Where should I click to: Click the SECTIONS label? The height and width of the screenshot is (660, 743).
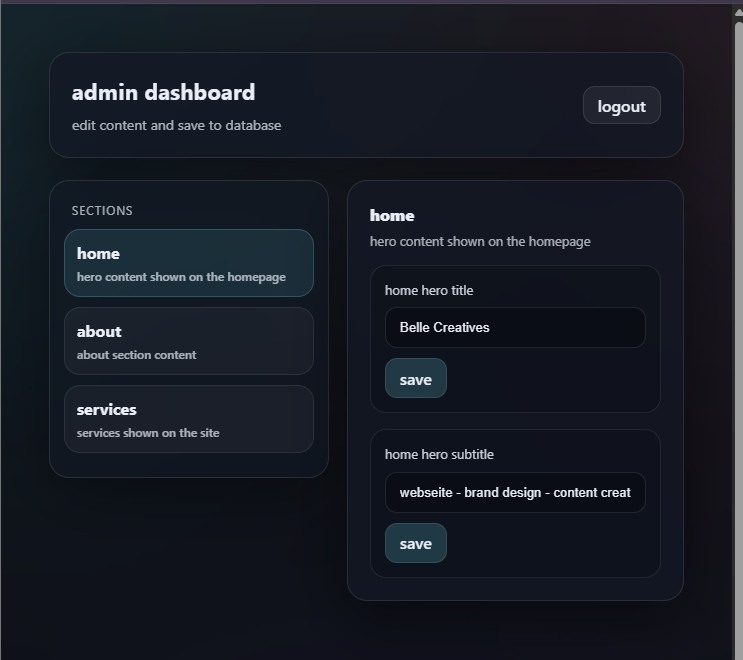[x=102, y=211]
